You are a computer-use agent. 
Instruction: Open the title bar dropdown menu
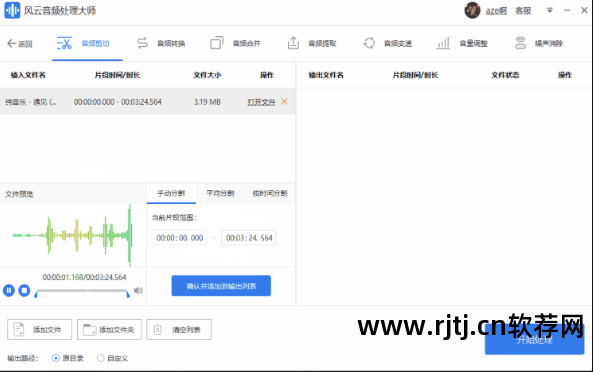tap(550, 11)
